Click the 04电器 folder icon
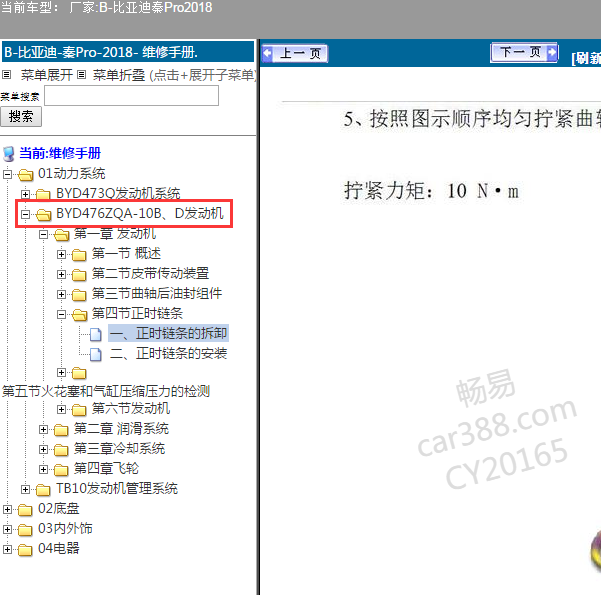The height and width of the screenshot is (595, 601). pyautogui.click(x=25, y=550)
